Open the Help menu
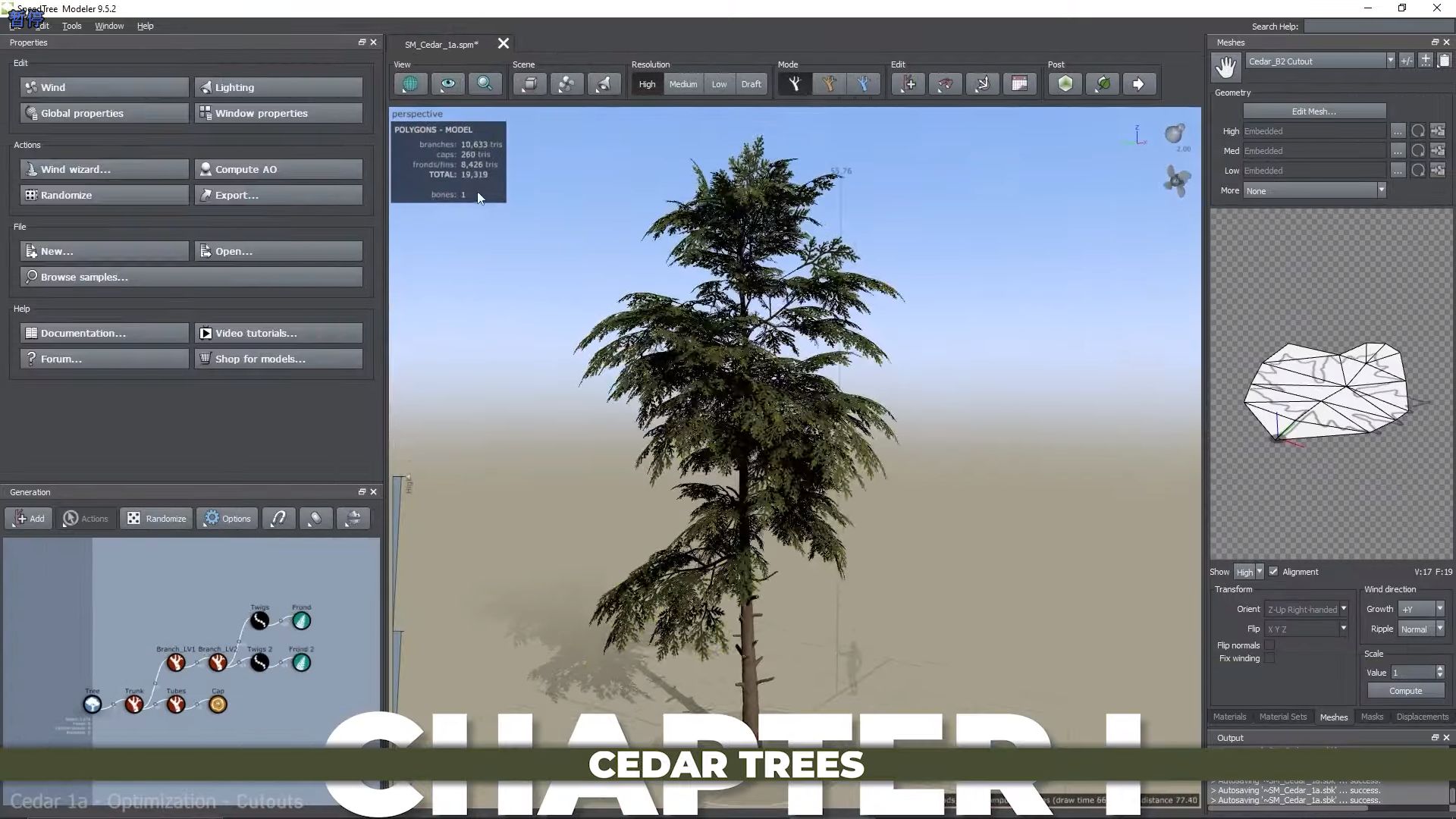Screen dimensions: 1456x819 point(145,26)
